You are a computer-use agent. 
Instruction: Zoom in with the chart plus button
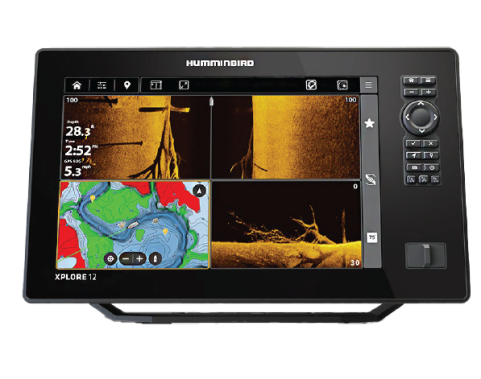pos(139,258)
